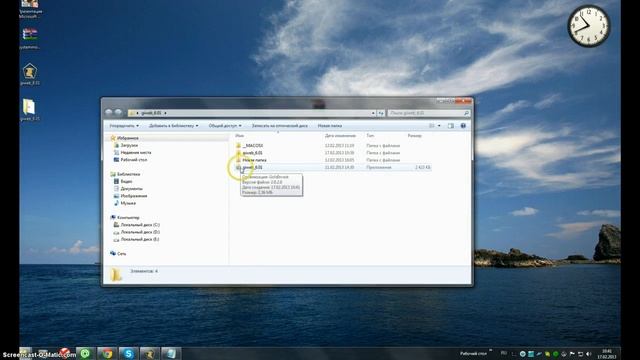
Task: Sort by the Тип column header
Action: point(370,135)
